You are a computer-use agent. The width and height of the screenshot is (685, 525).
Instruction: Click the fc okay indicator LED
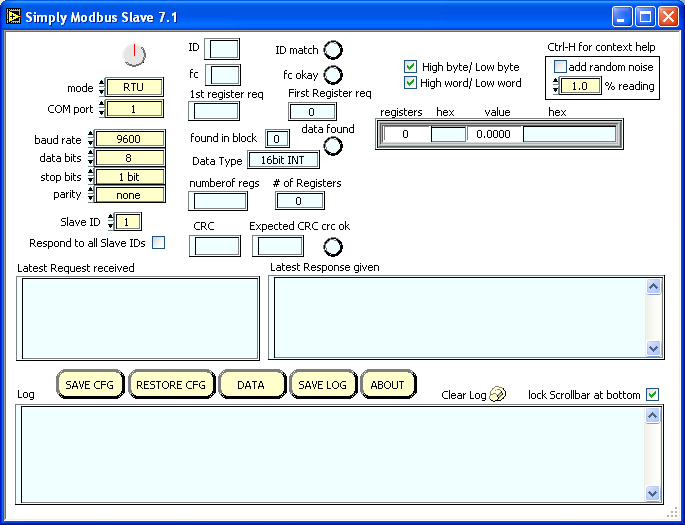tap(333, 75)
